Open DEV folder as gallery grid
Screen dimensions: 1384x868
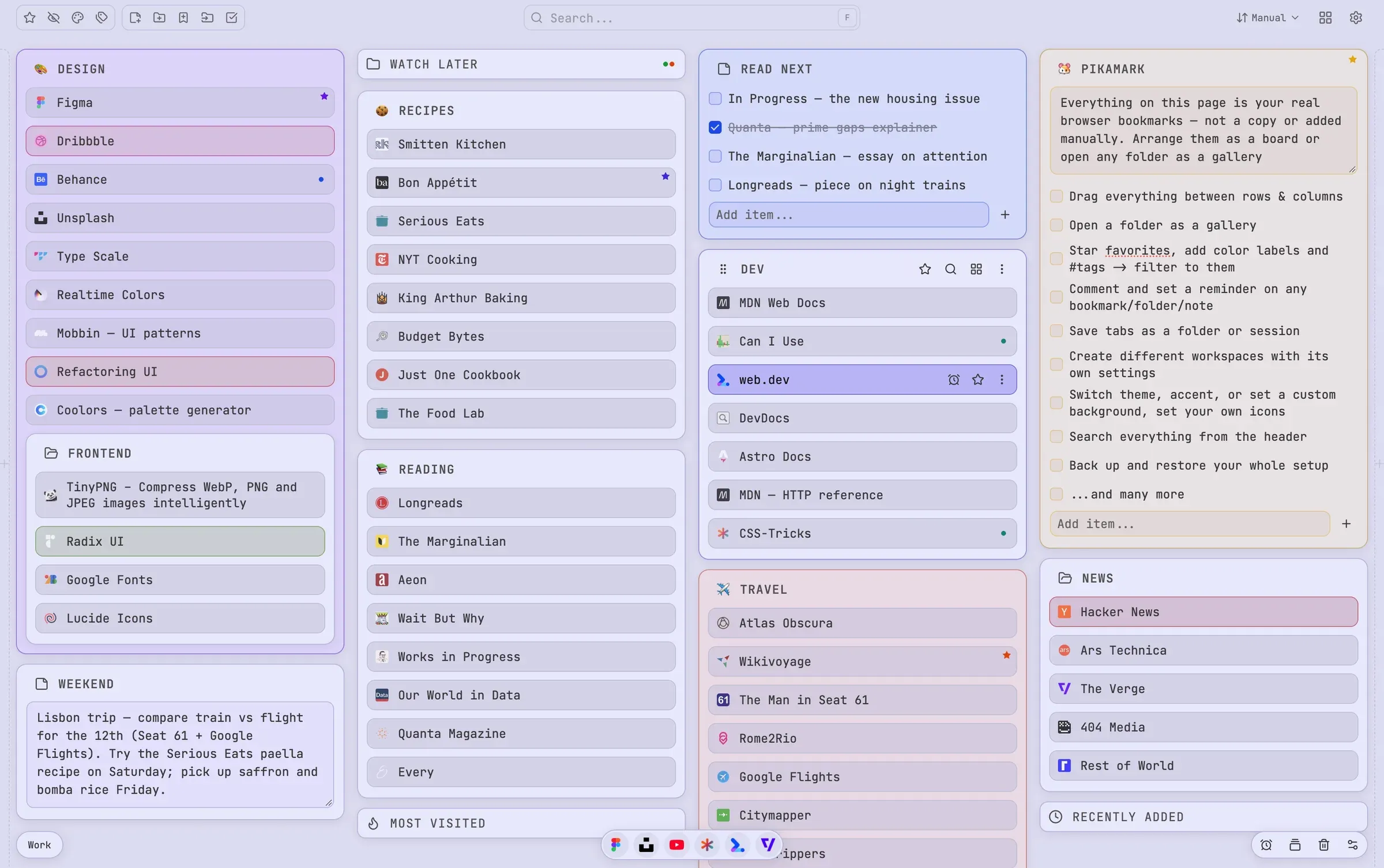[x=976, y=269]
